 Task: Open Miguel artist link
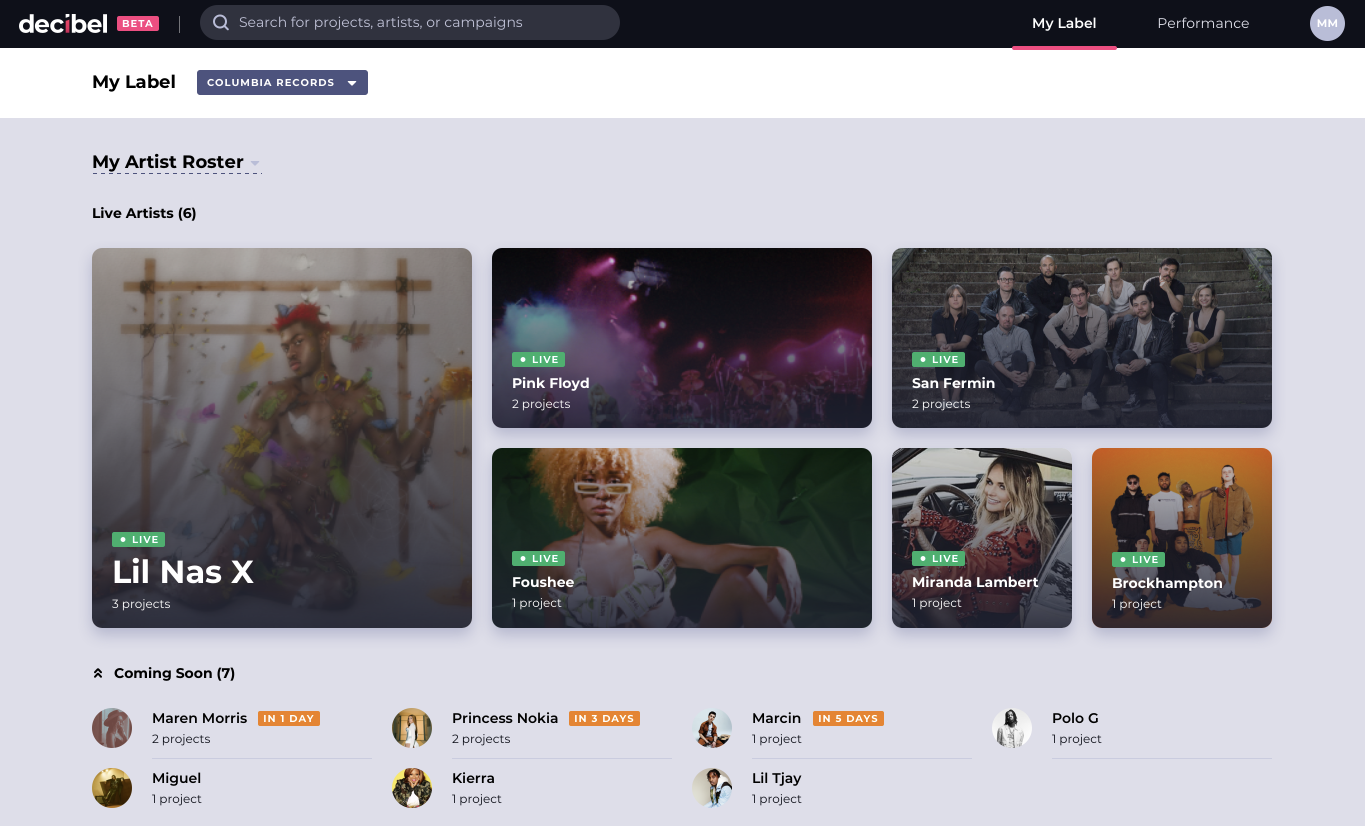[x=176, y=778]
